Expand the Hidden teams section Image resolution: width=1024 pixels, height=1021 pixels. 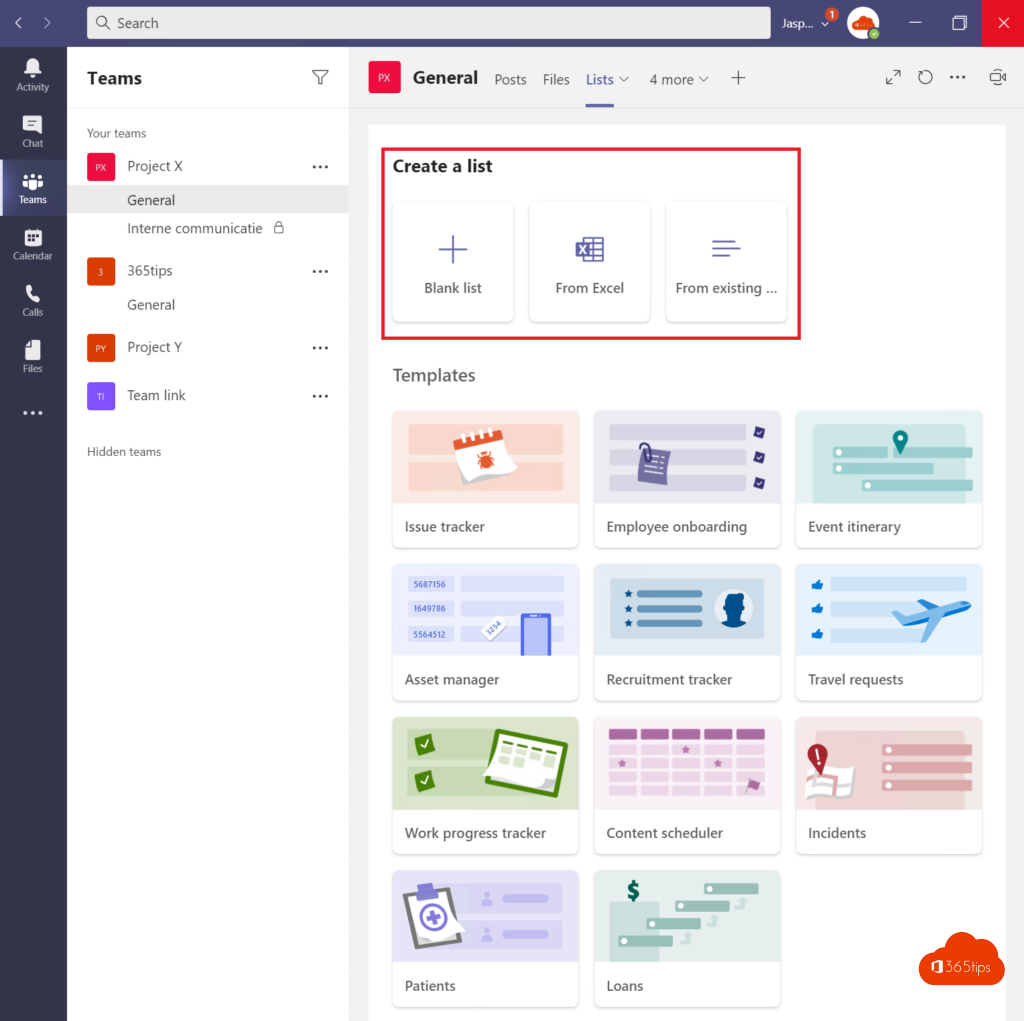[x=124, y=451]
